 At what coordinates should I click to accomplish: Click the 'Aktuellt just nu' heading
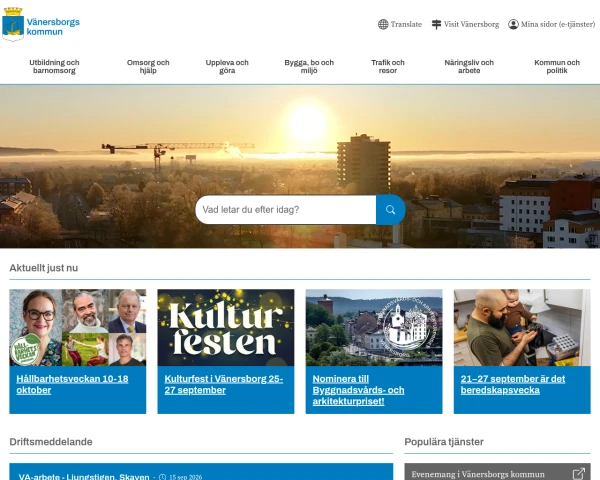click(44, 268)
